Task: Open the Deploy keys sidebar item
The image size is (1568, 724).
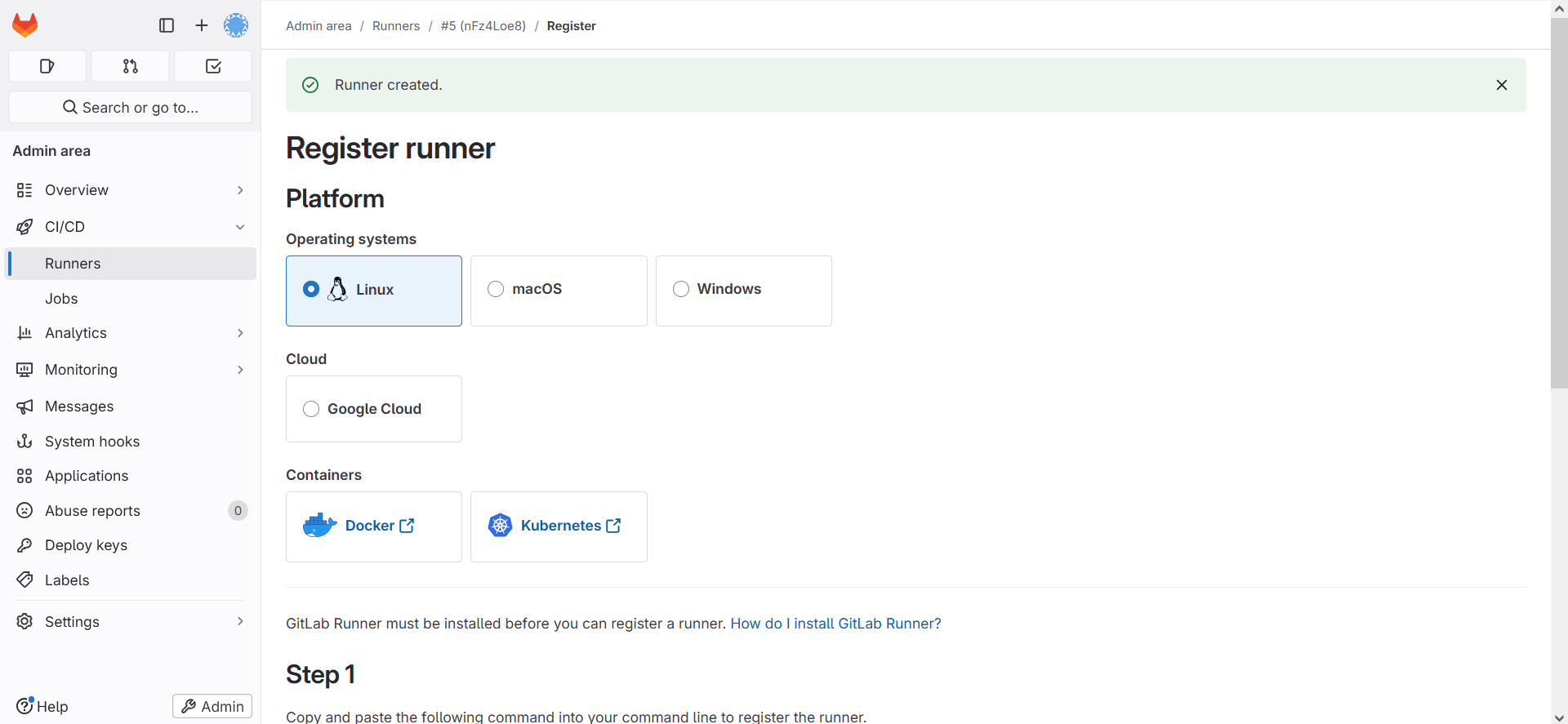Action: pyautogui.click(x=131, y=545)
